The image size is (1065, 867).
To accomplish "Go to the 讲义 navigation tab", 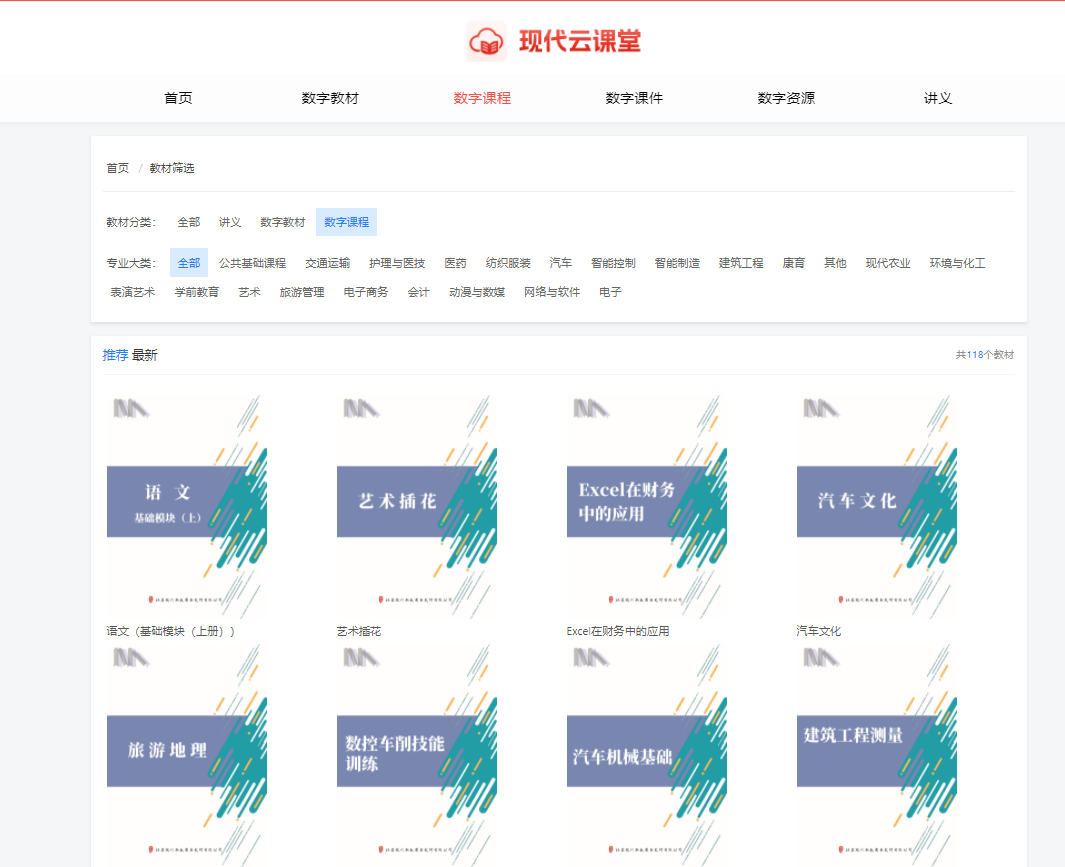I will [x=938, y=98].
